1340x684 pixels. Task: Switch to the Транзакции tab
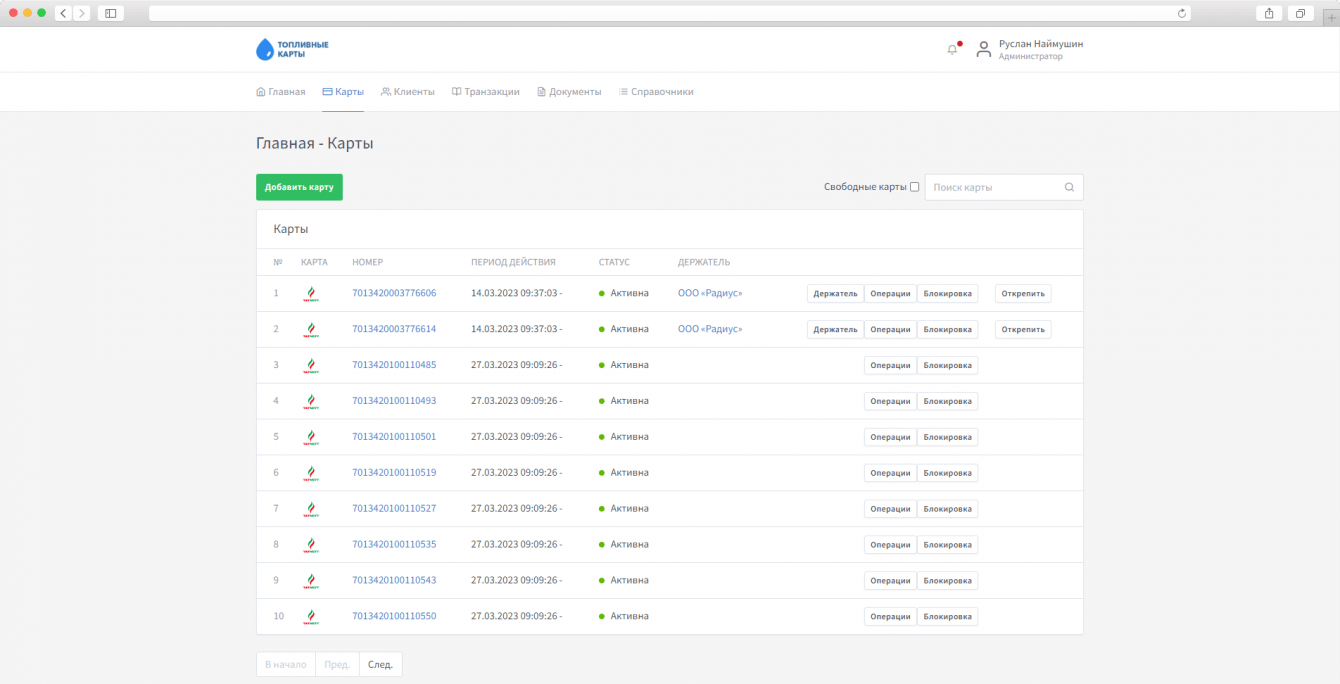(x=485, y=92)
